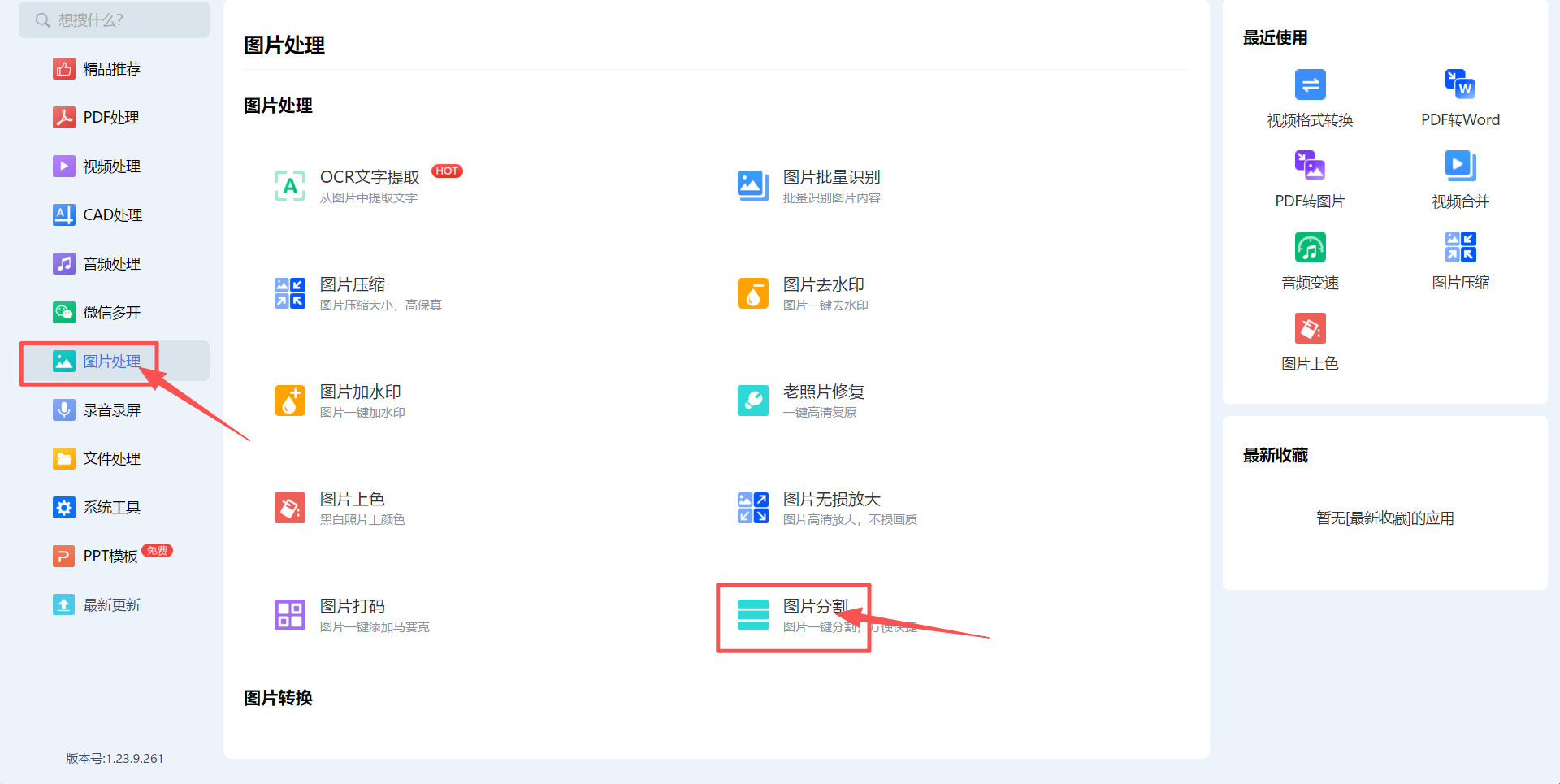Click the 最近使用 panel heading
The height and width of the screenshot is (784, 1560).
1275,37
